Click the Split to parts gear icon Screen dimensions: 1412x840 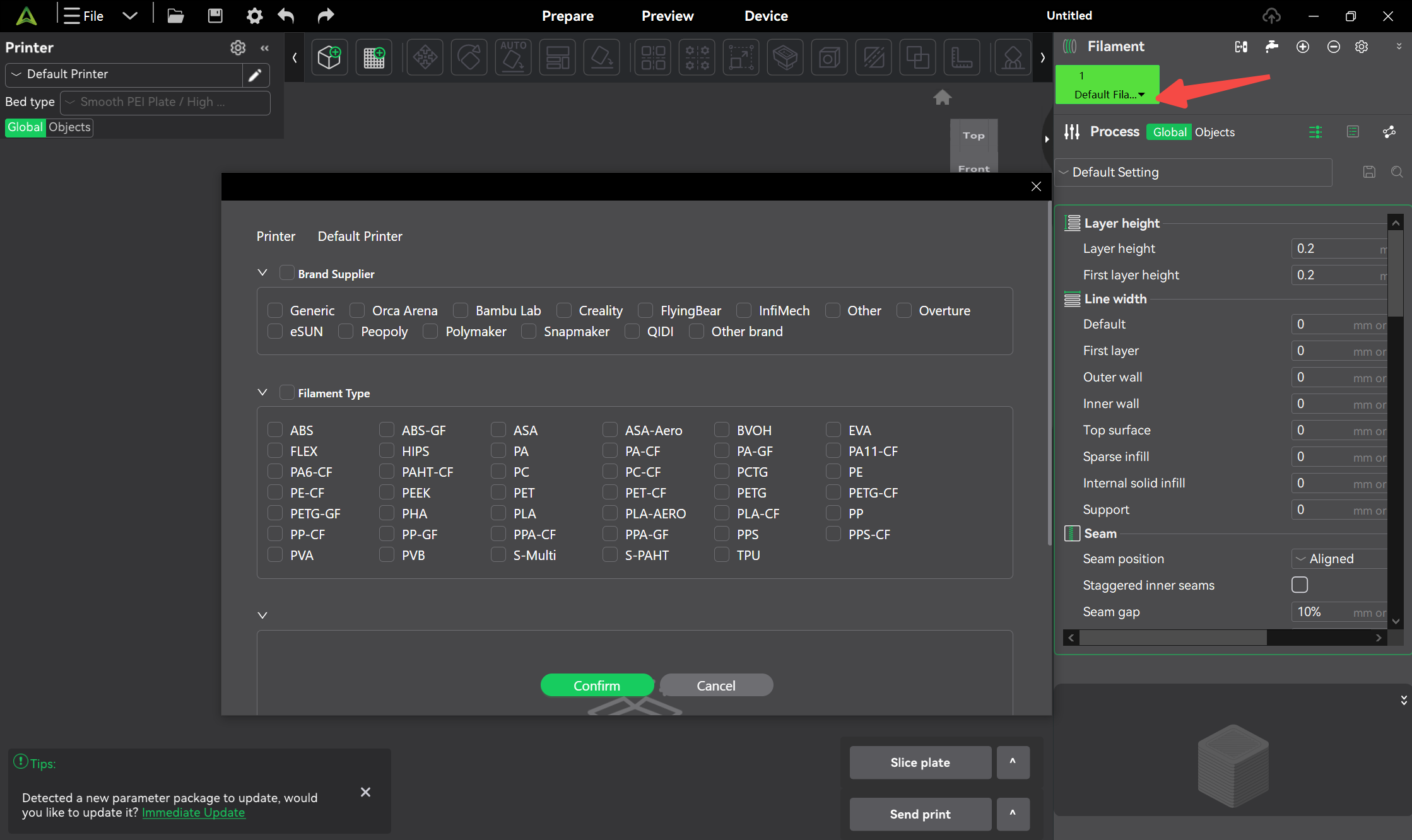(x=697, y=57)
